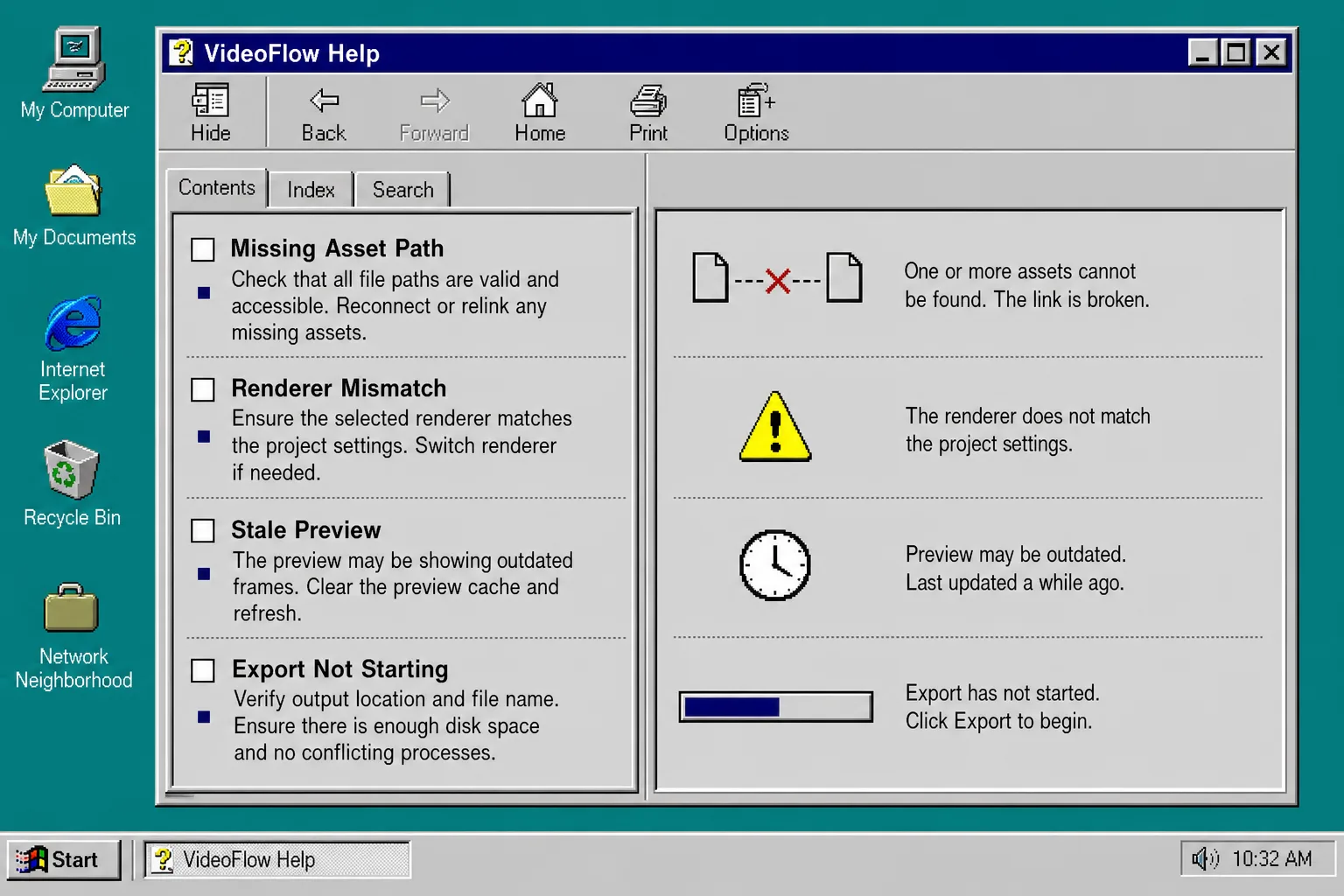This screenshot has width=1344, height=896.
Task: Click the VideoFlow Help title bar icon
Action: (181, 52)
